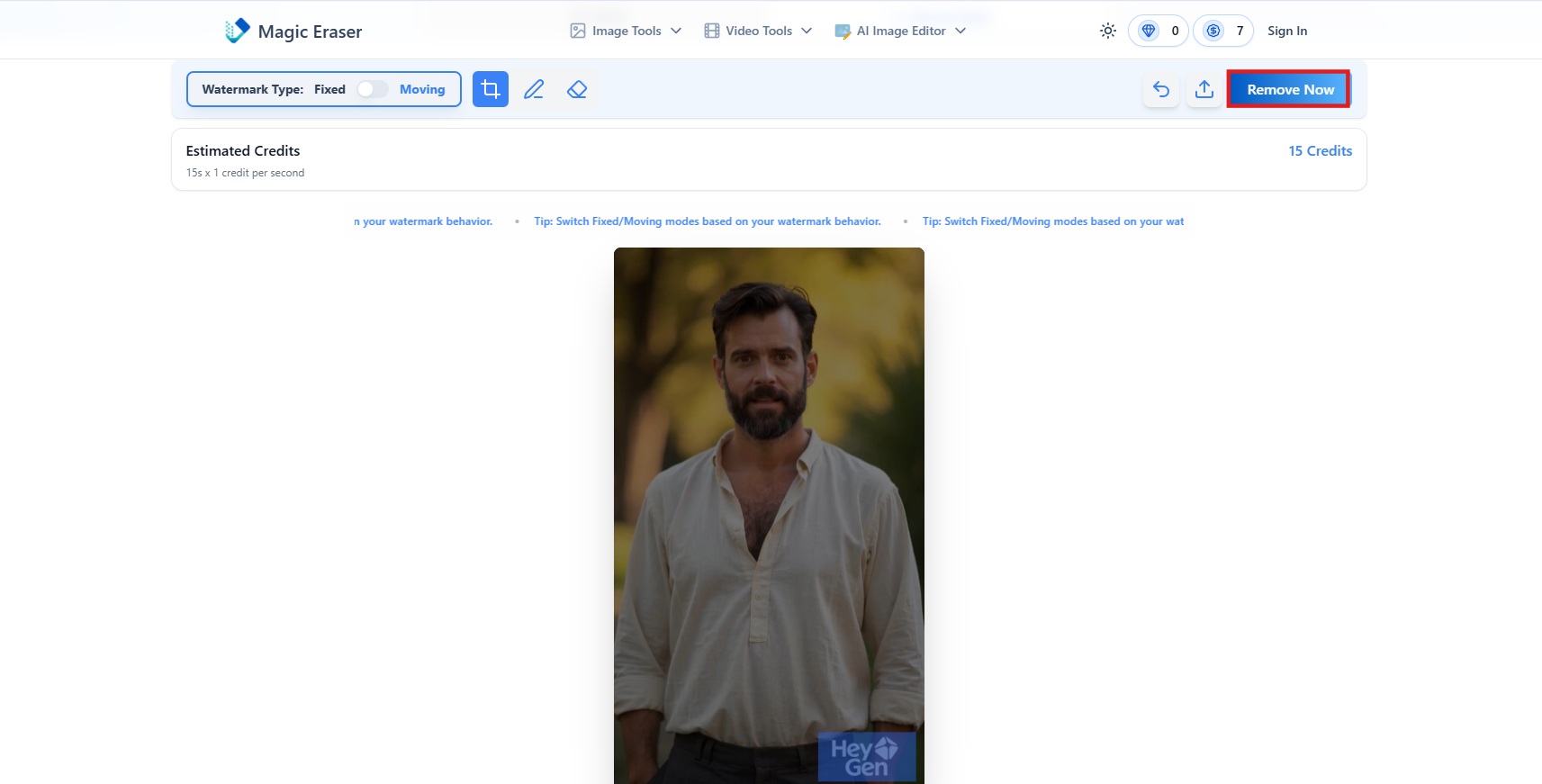
Task: Select the pencil brush tool
Action: (534, 89)
